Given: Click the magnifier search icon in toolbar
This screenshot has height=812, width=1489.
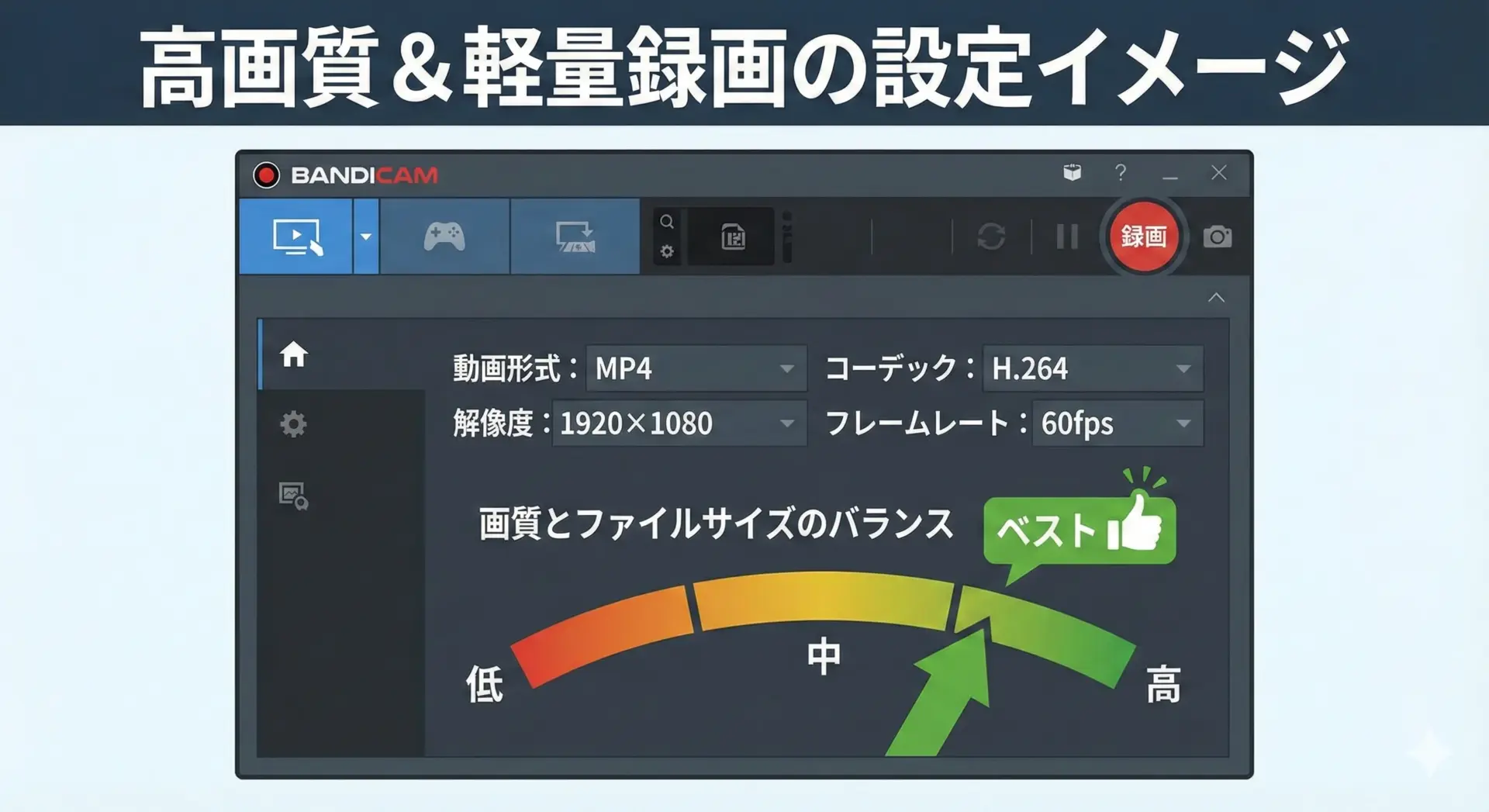Looking at the screenshot, I should point(667,222).
